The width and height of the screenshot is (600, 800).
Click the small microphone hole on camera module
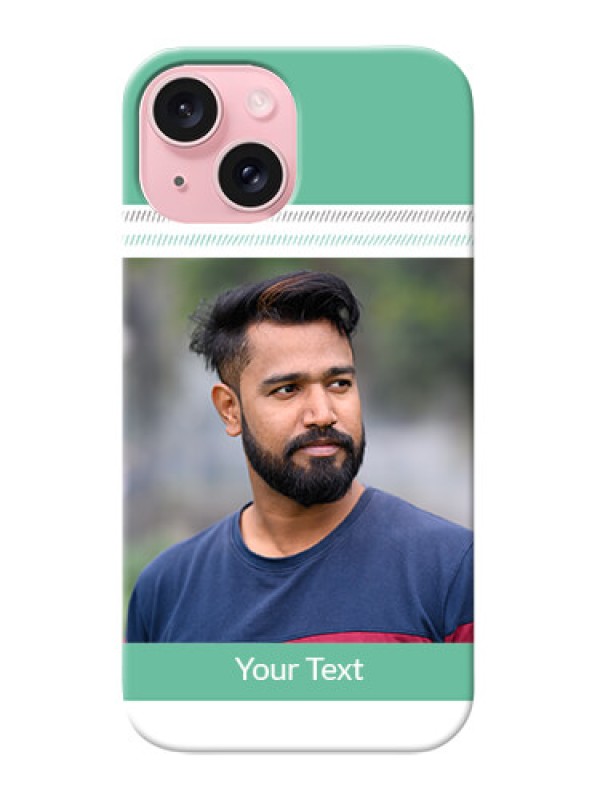[x=179, y=181]
